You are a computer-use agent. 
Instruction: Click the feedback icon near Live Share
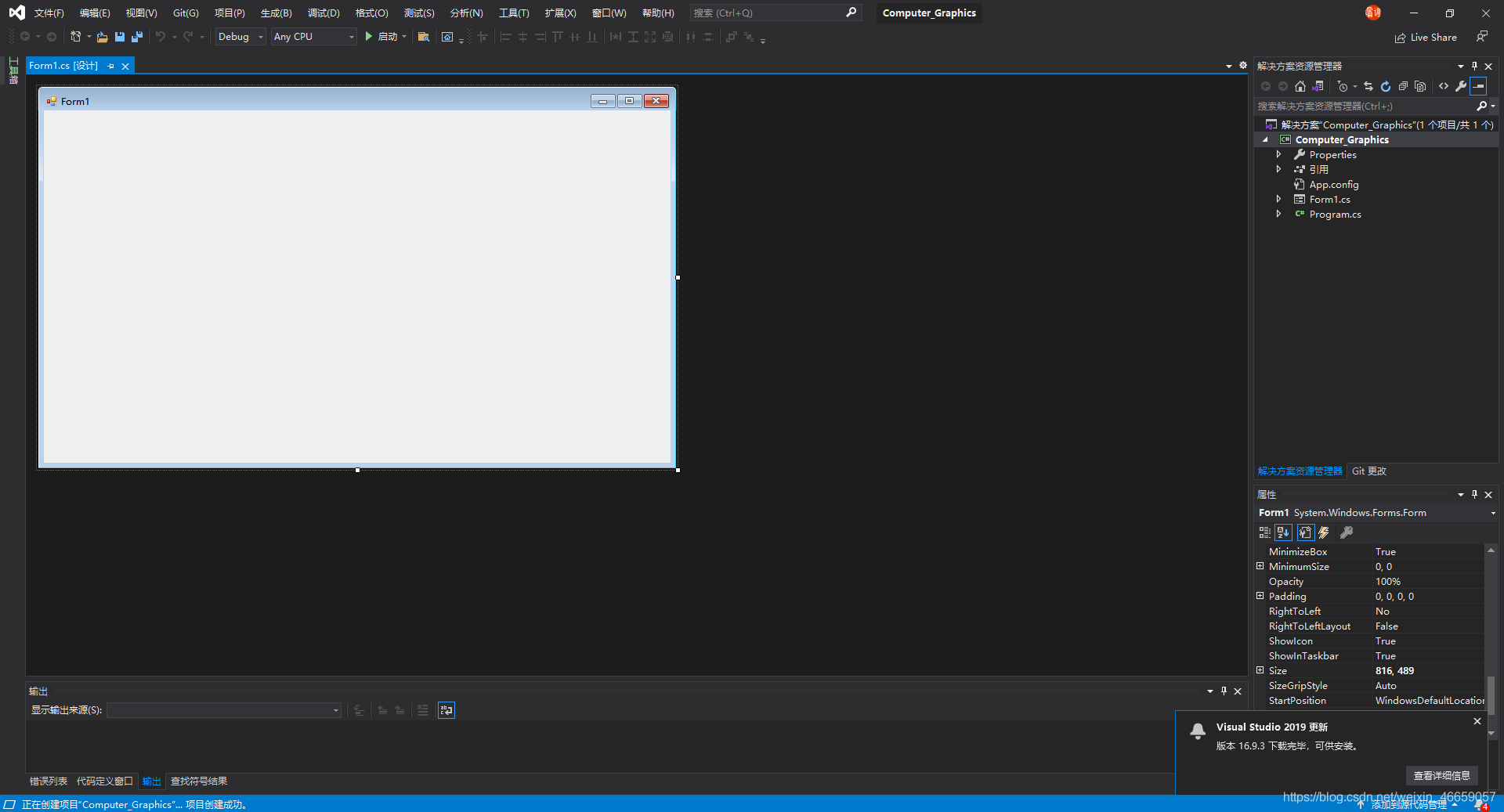coord(1481,37)
